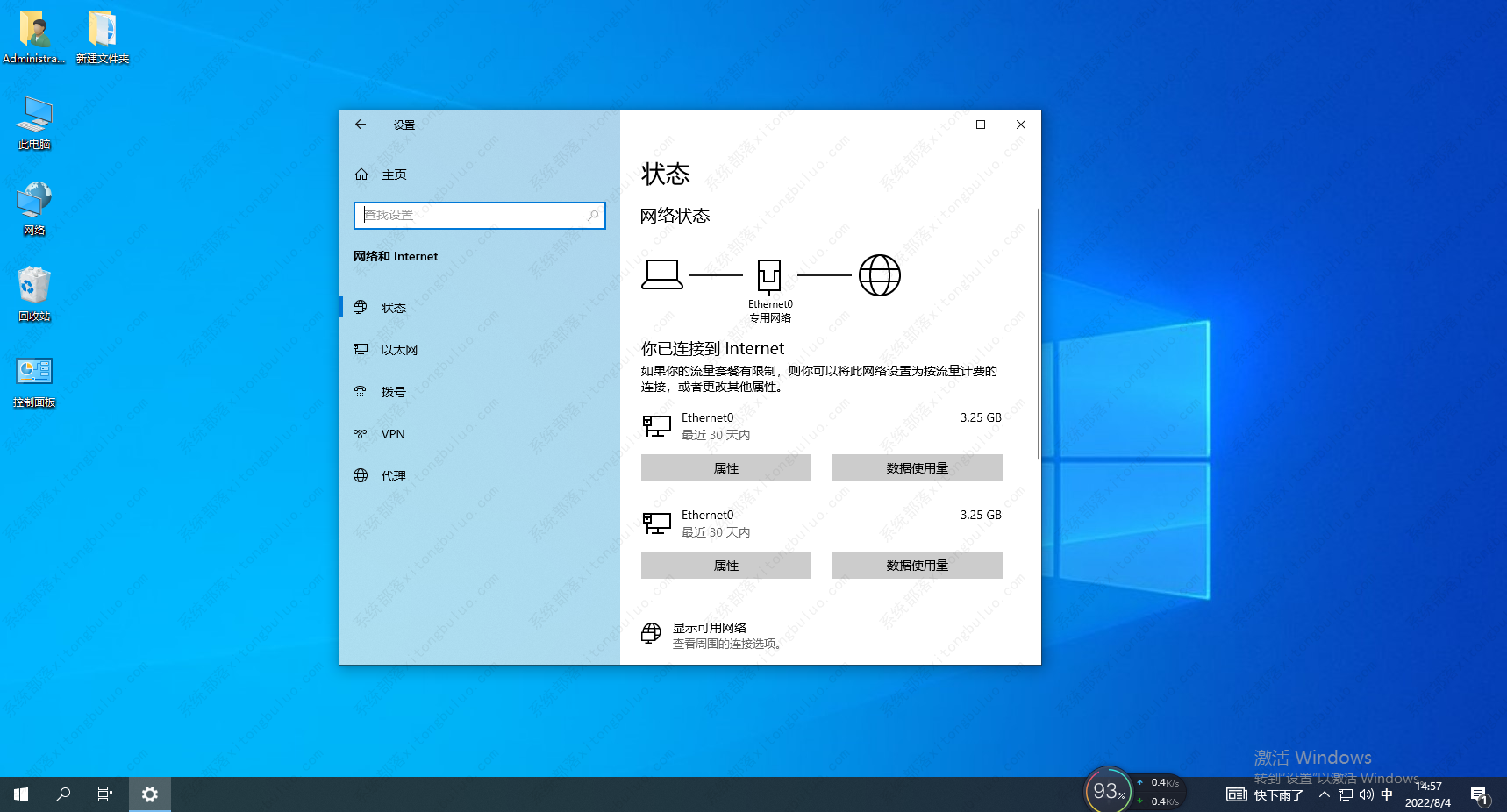Click the Internet globe diagram icon

pos(879,275)
